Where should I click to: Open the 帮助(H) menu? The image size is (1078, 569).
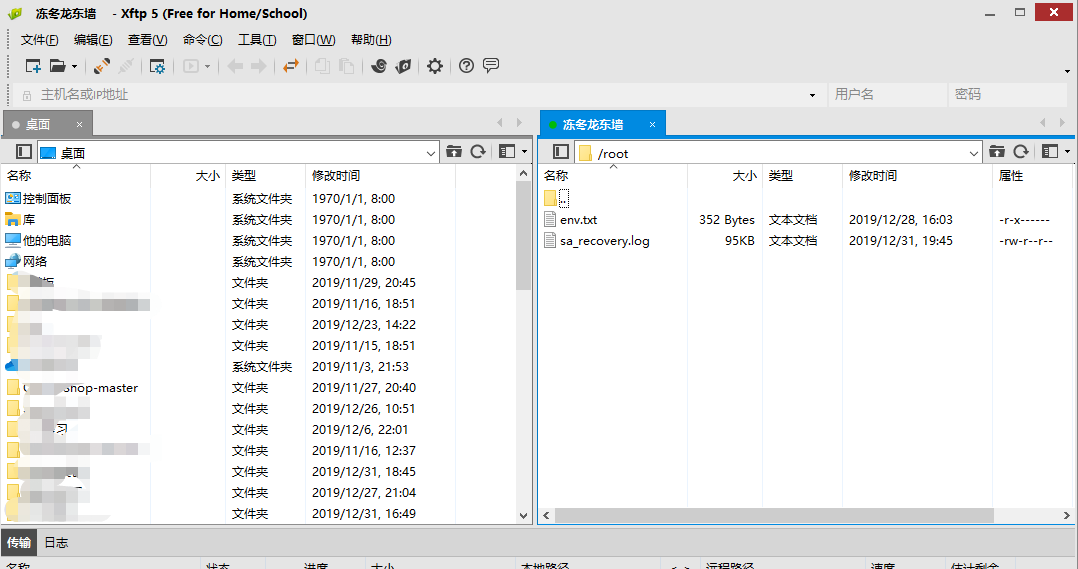click(371, 40)
